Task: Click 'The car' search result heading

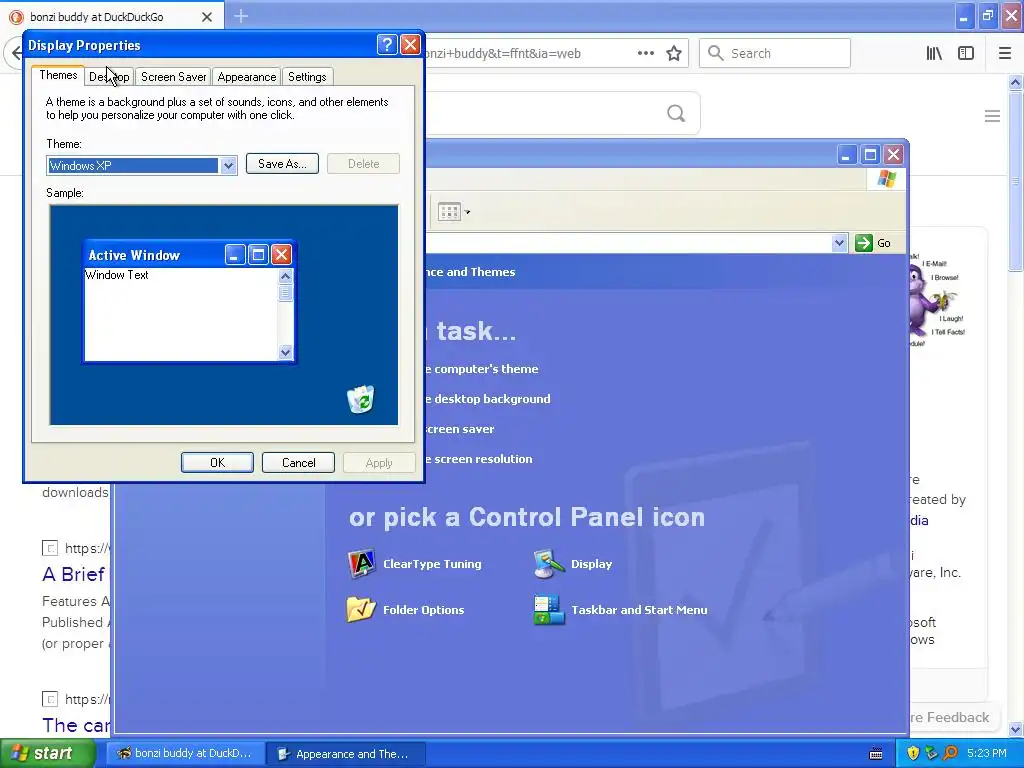Action: tap(76, 725)
